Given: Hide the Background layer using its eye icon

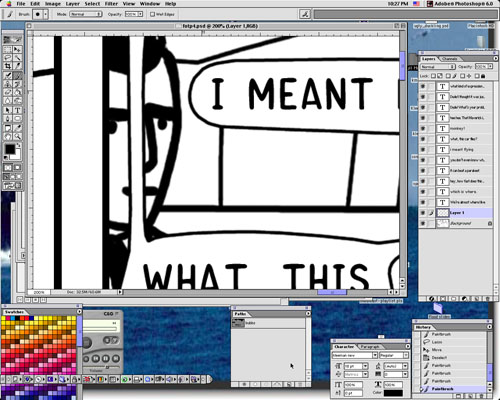Looking at the screenshot, I should click(423, 223).
